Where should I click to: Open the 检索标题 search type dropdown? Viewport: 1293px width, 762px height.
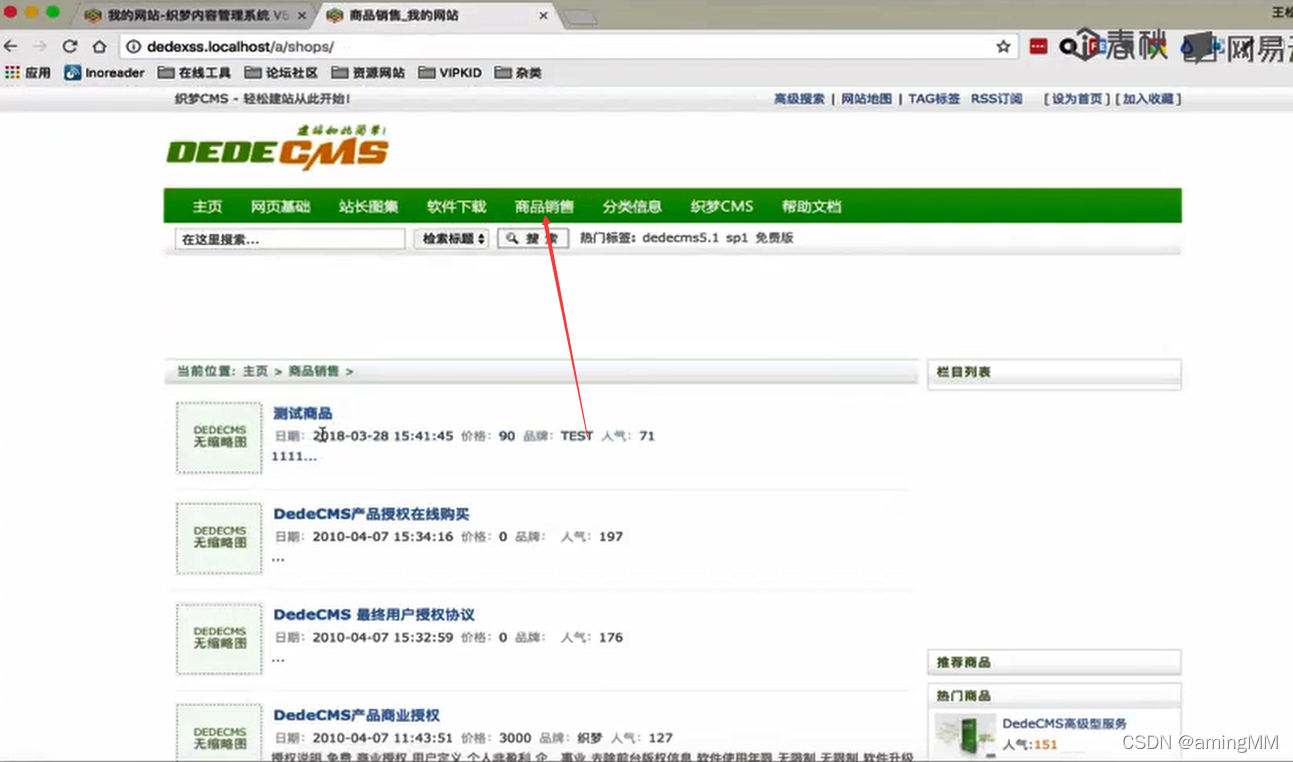click(x=450, y=238)
